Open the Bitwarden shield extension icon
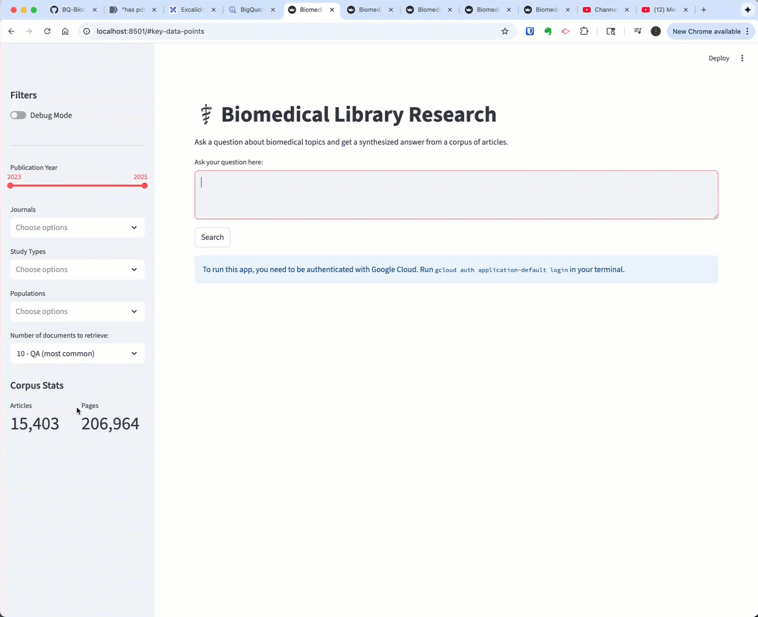 (x=530, y=31)
